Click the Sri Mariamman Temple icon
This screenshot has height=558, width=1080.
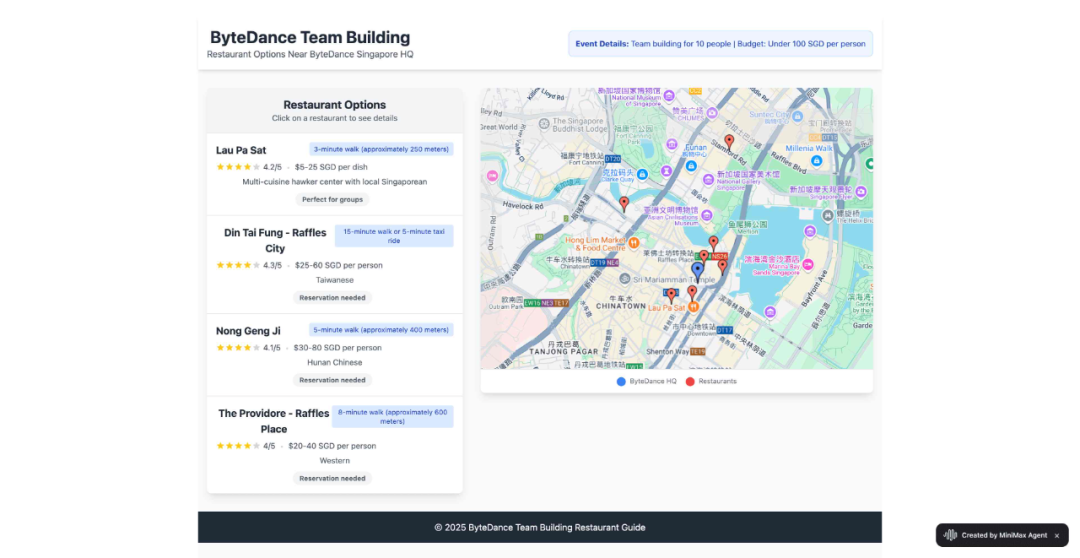coord(624,279)
